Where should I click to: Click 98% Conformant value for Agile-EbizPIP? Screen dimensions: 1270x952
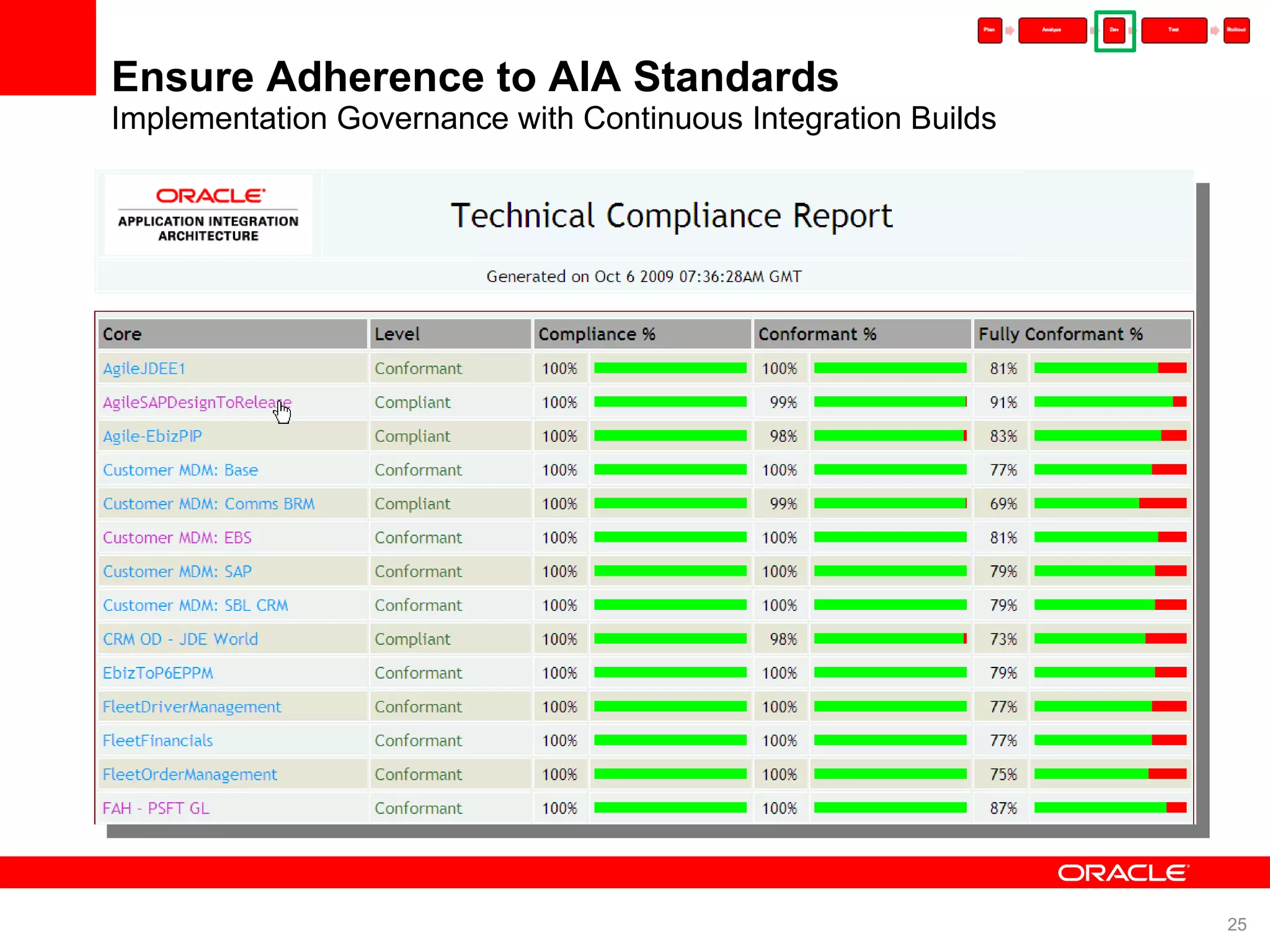tap(783, 436)
